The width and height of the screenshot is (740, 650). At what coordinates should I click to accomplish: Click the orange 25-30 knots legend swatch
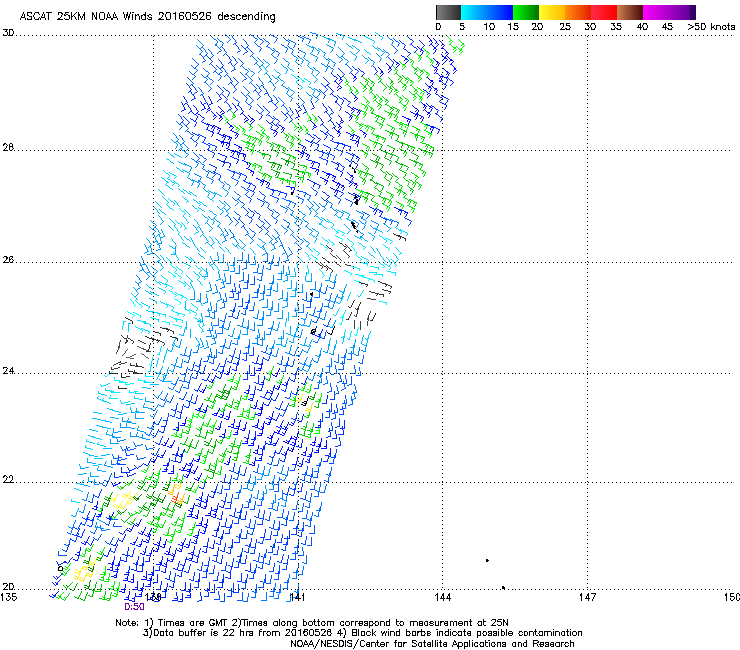click(578, 12)
